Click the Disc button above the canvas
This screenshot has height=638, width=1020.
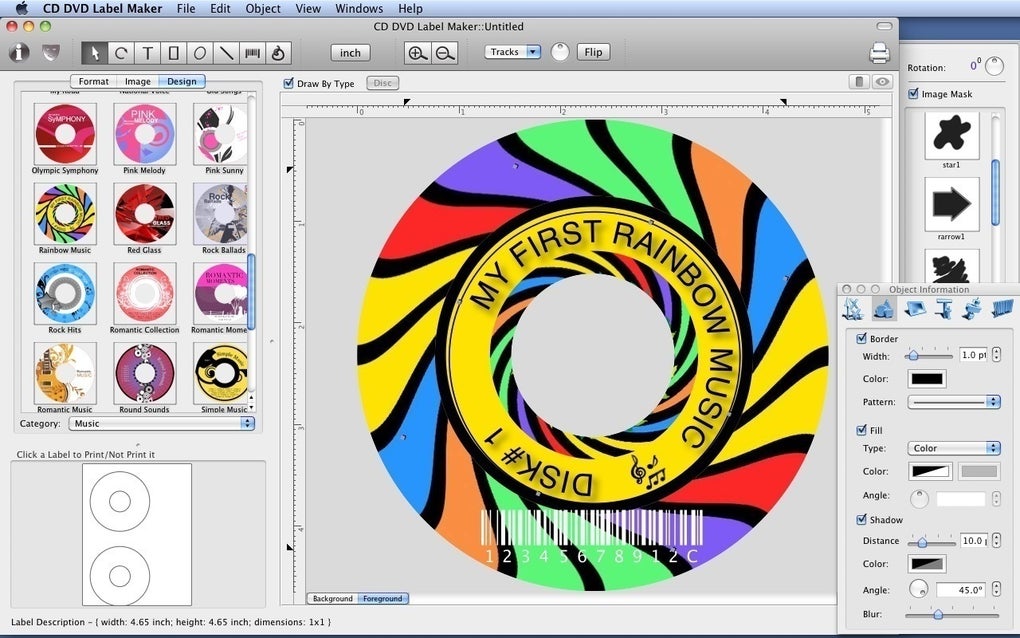[382, 83]
